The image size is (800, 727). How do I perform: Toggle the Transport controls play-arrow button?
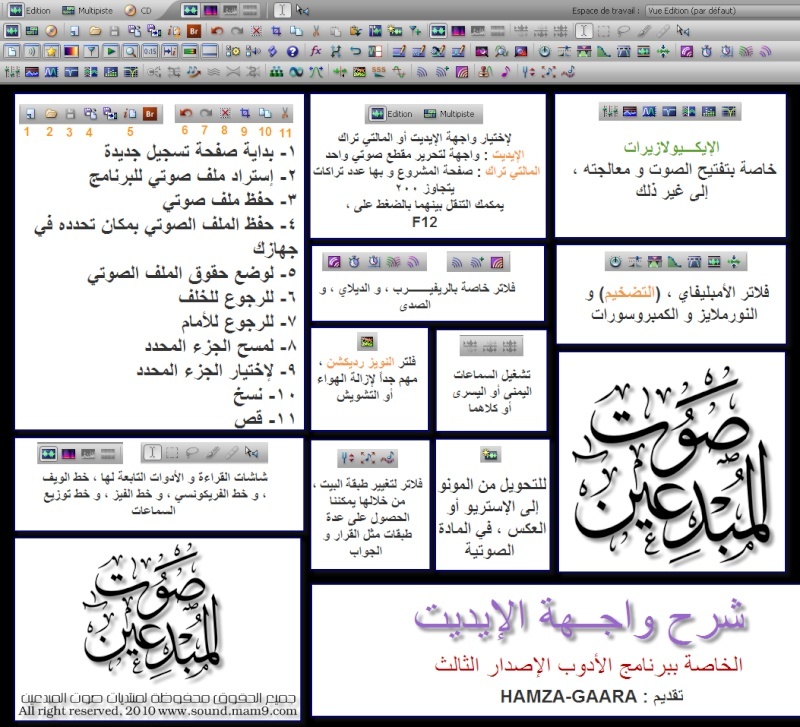111,52
